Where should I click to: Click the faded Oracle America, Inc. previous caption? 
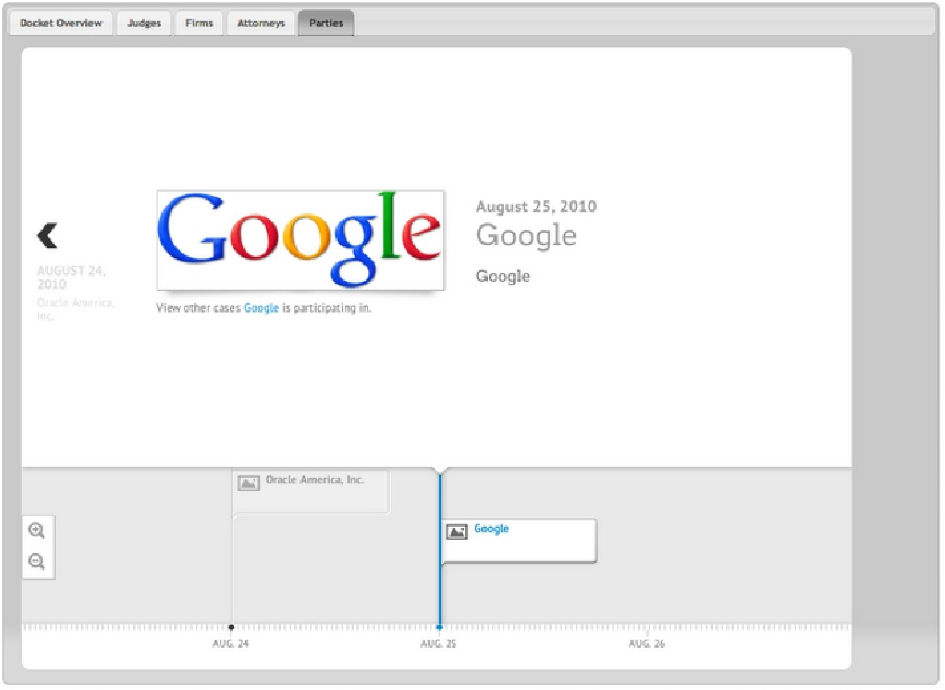click(x=75, y=309)
